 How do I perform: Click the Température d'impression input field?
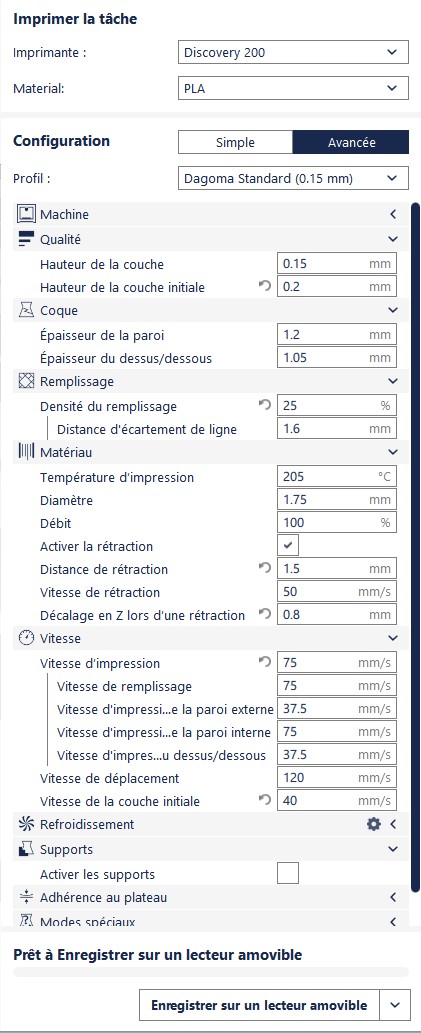tap(337, 476)
